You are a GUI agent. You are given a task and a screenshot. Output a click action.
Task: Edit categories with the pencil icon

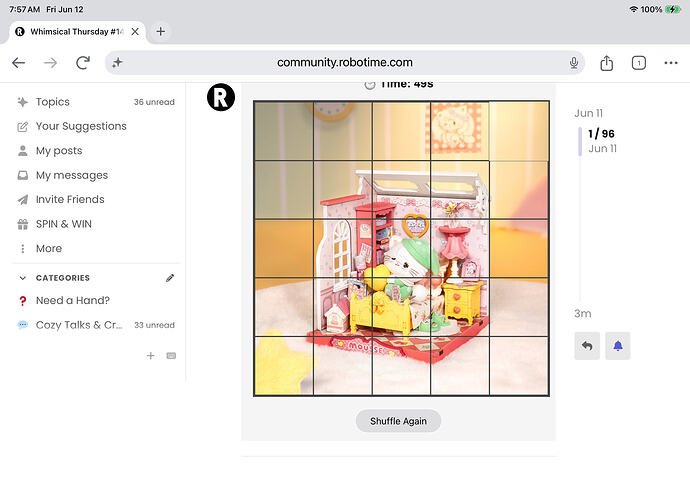tap(170, 278)
